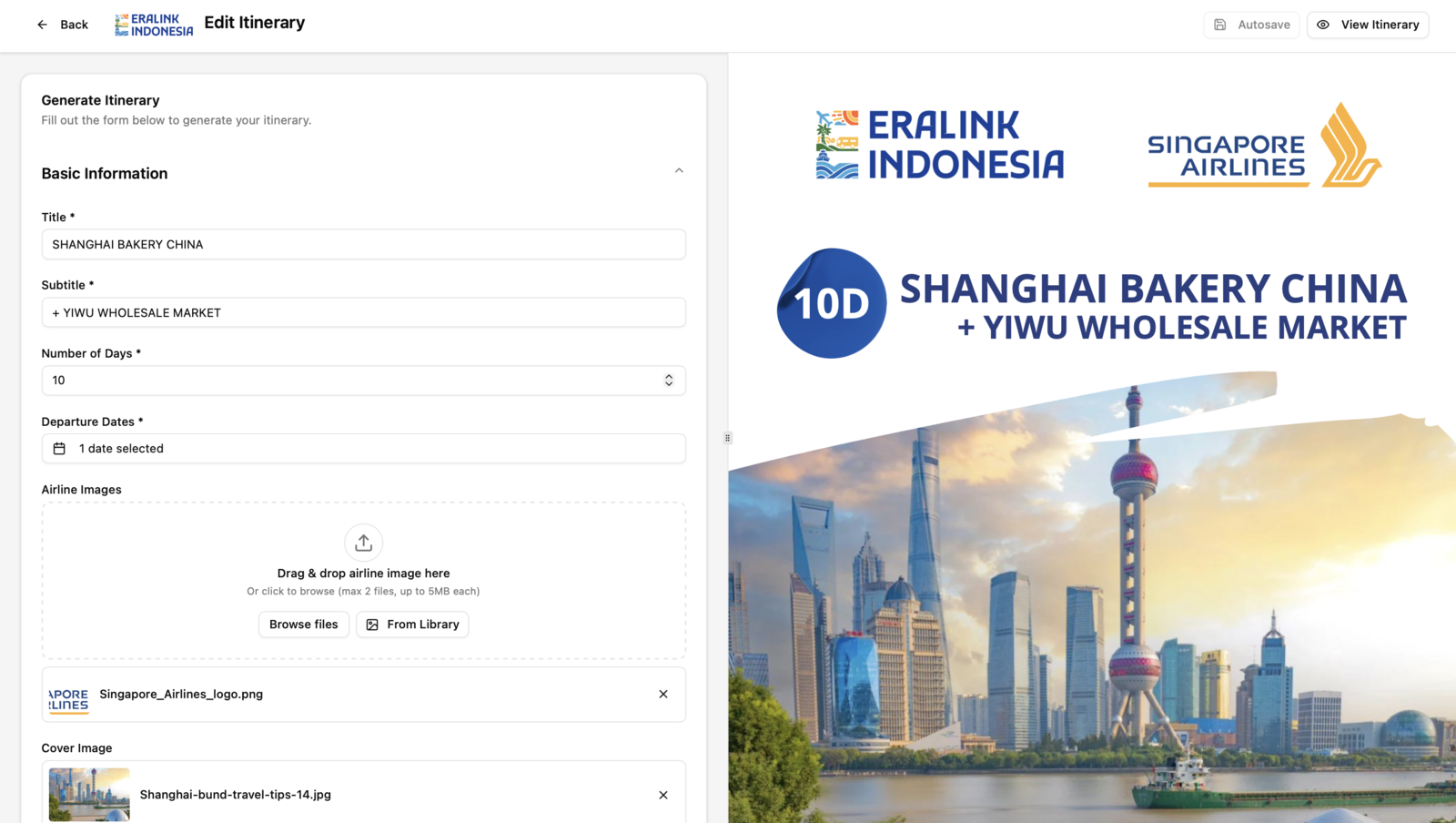Open the Departure Dates picker
Screen dimensions: 1456x823
click(x=363, y=449)
